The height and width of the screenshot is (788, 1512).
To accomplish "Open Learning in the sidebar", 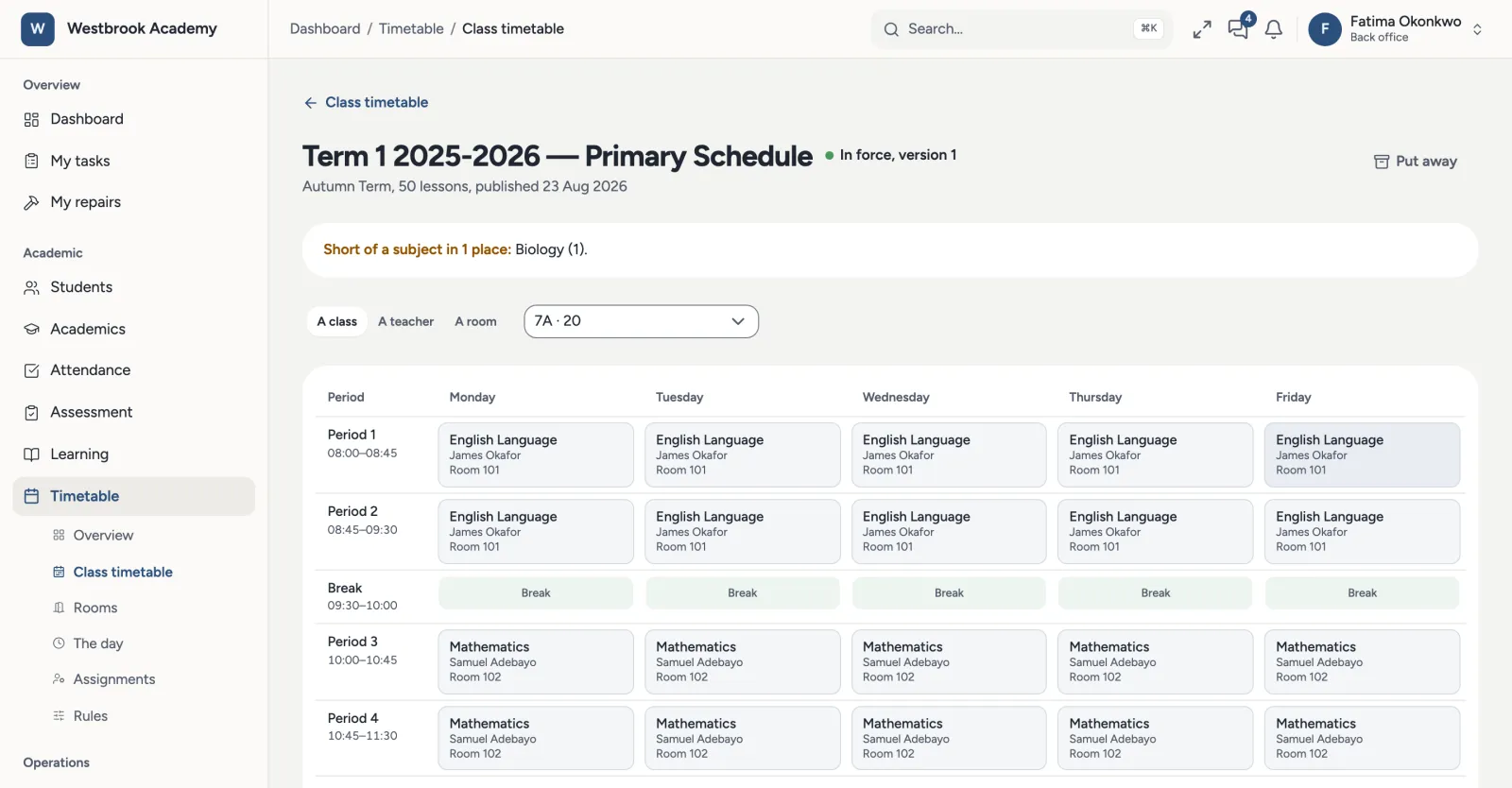I will [134, 454].
